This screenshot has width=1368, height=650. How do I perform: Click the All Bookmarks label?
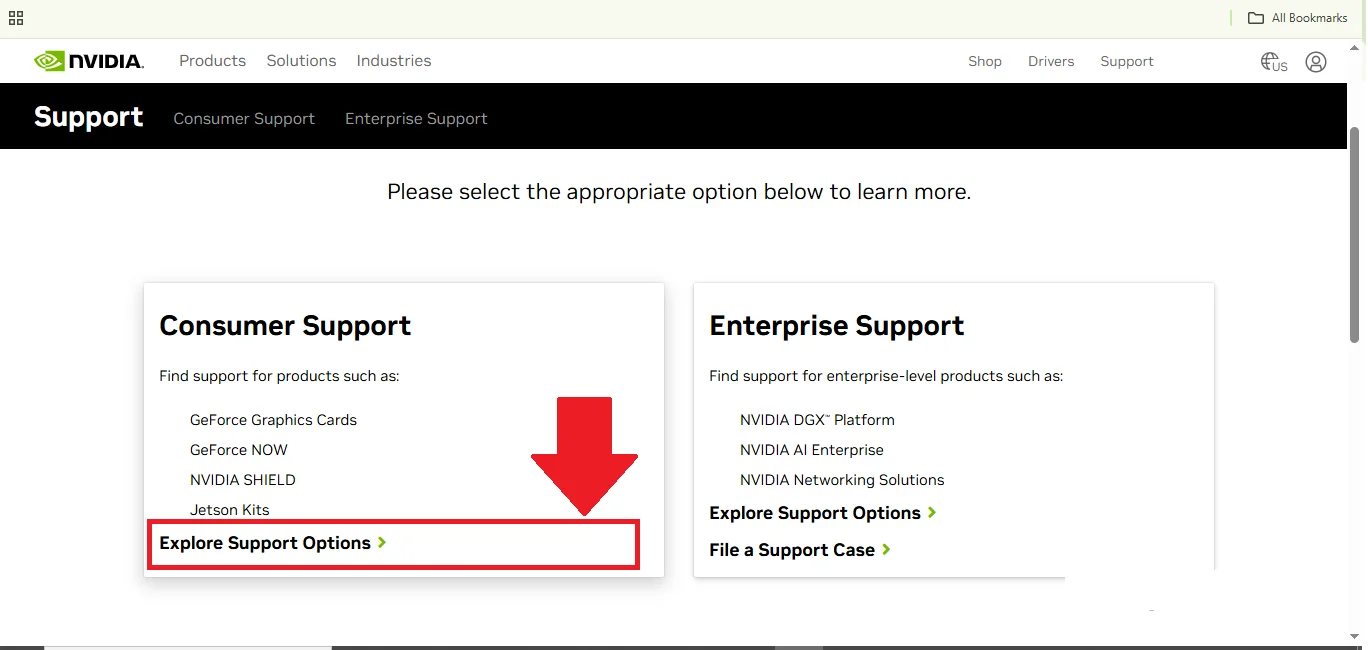click(x=1310, y=18)
